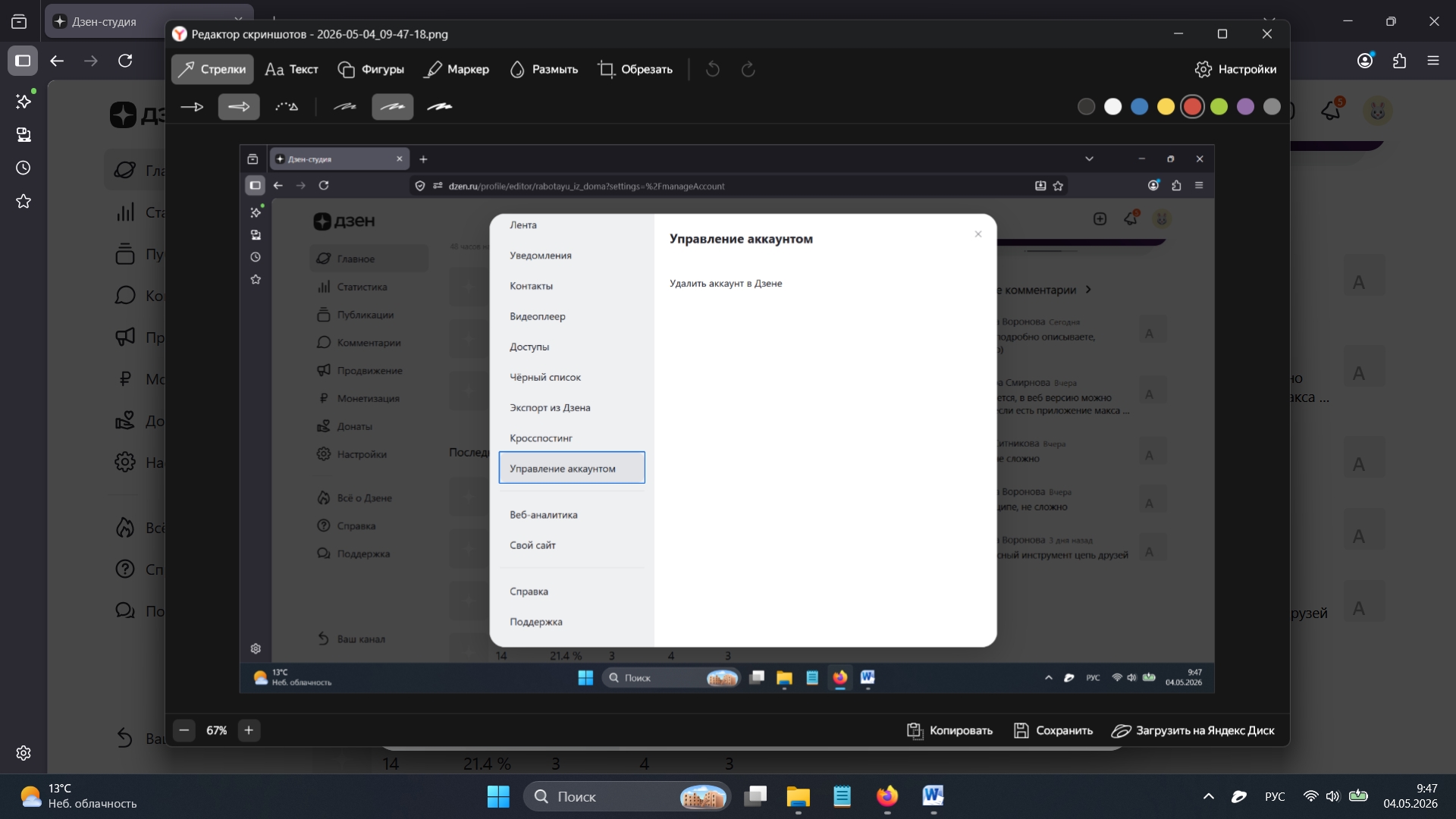The height and width of the screenshot is (819, 1456).
Task: Maximize the screenshot editor window
Action: point(1222,34)
